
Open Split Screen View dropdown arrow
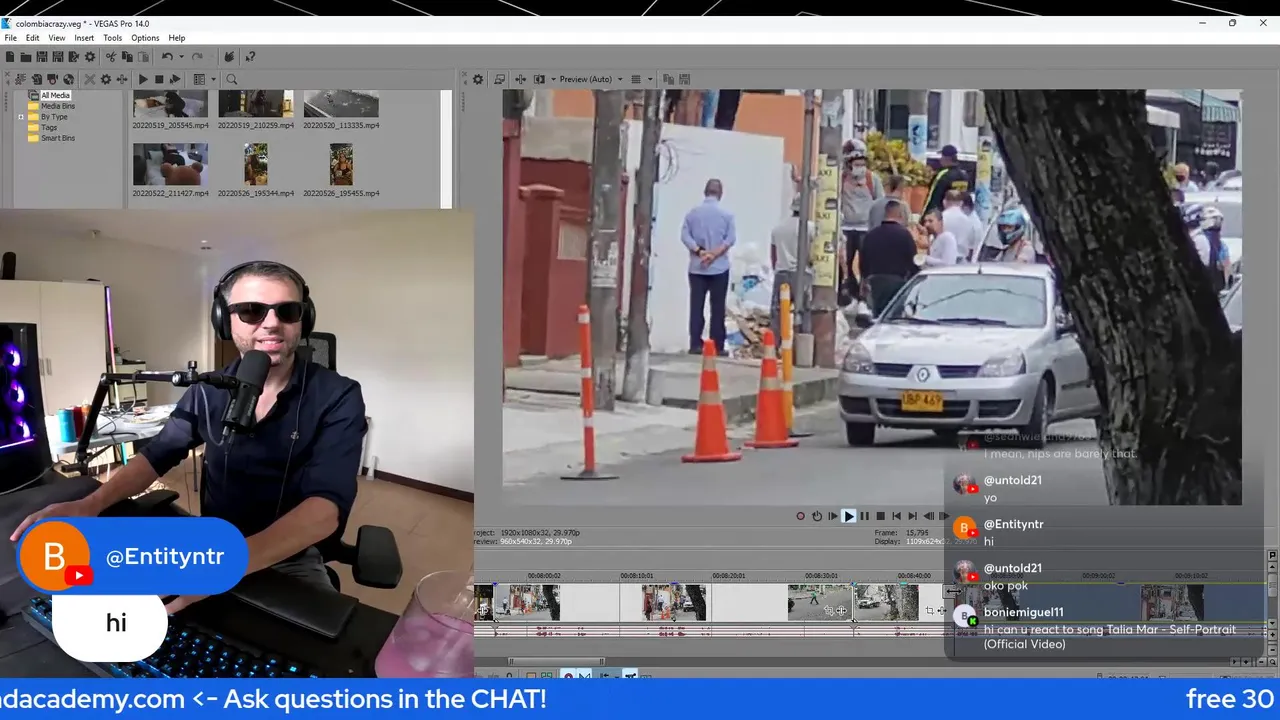coord(553,79)
